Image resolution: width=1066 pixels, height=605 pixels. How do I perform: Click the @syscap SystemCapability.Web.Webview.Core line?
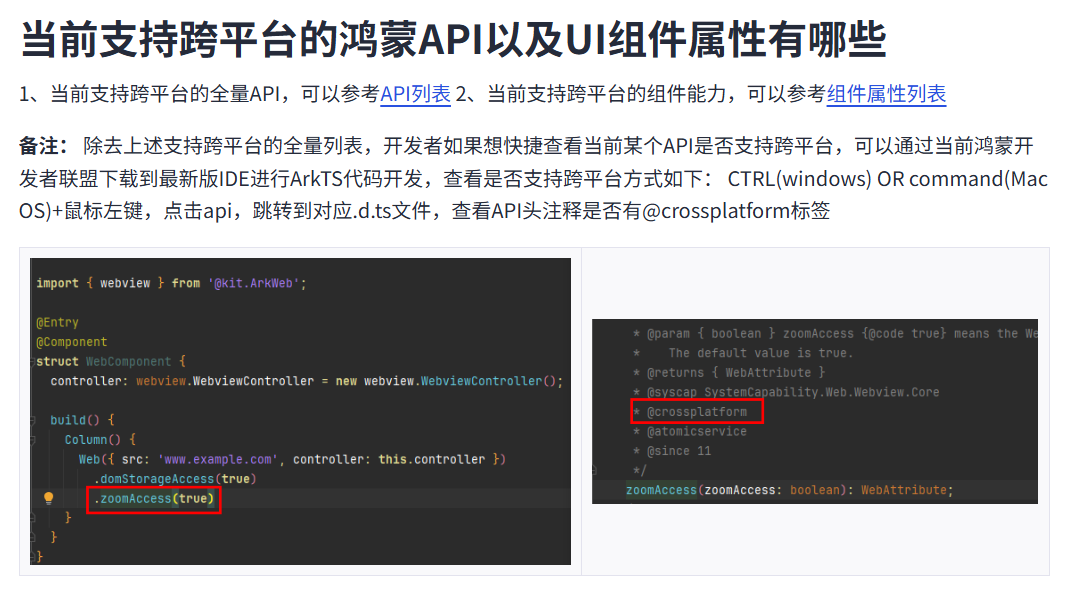[792, 392]
